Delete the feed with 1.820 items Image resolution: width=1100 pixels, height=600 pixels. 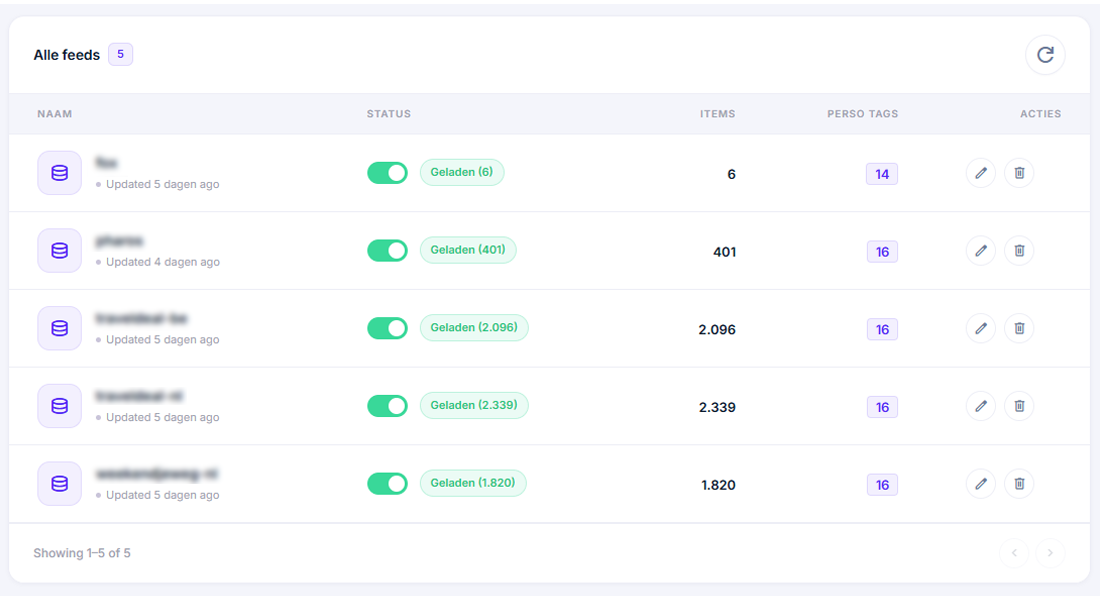1019,484
